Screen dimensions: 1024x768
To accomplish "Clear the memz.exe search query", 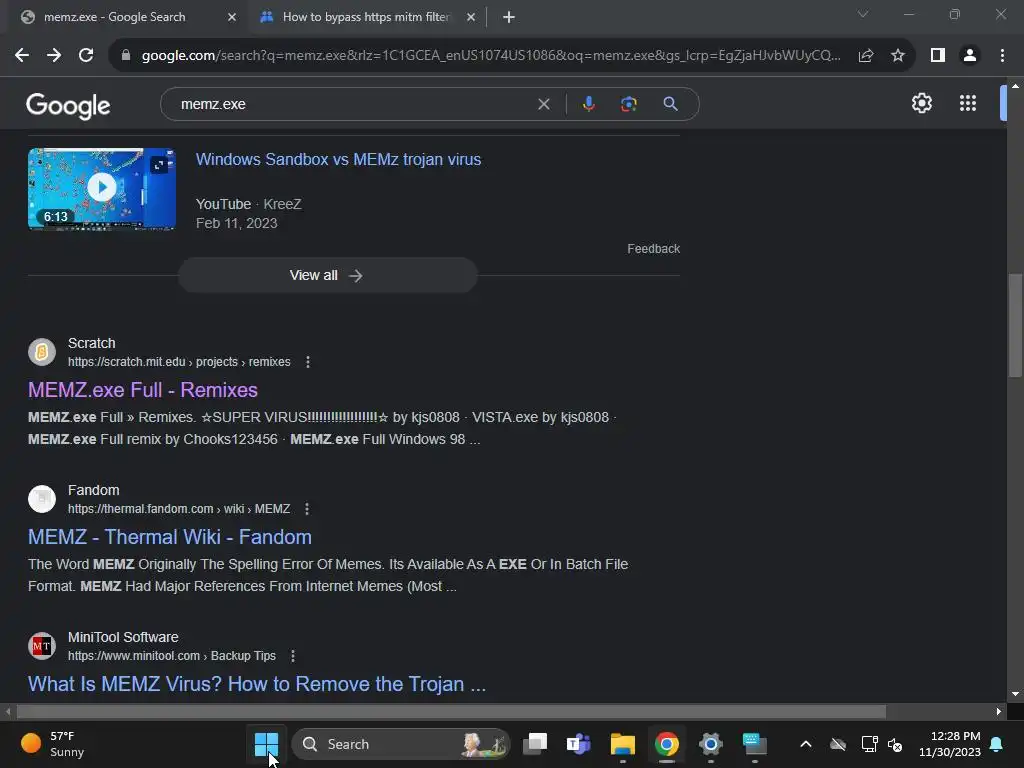I will pyautogui.click(x=543, y=104).
